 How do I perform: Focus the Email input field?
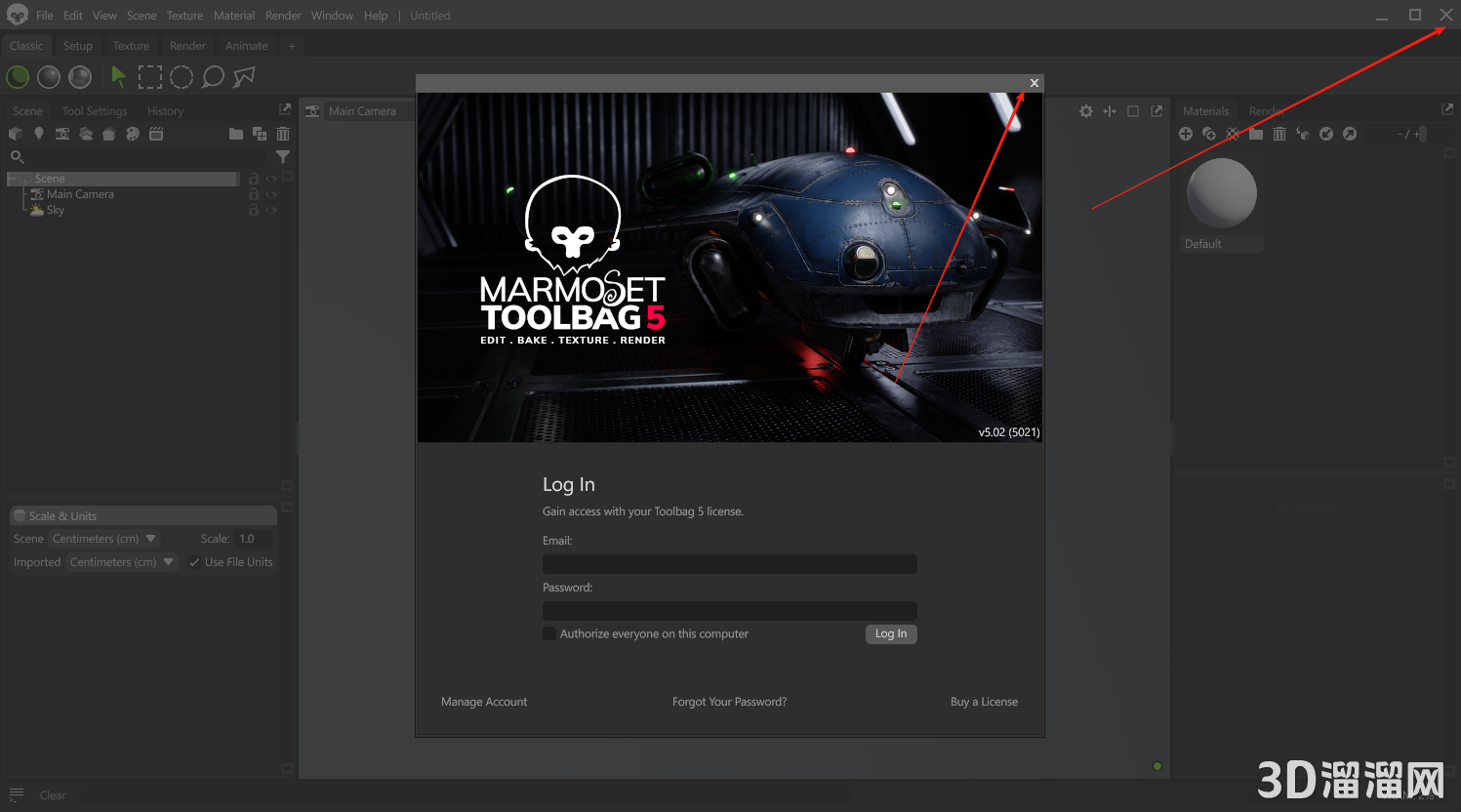point(730,564)
